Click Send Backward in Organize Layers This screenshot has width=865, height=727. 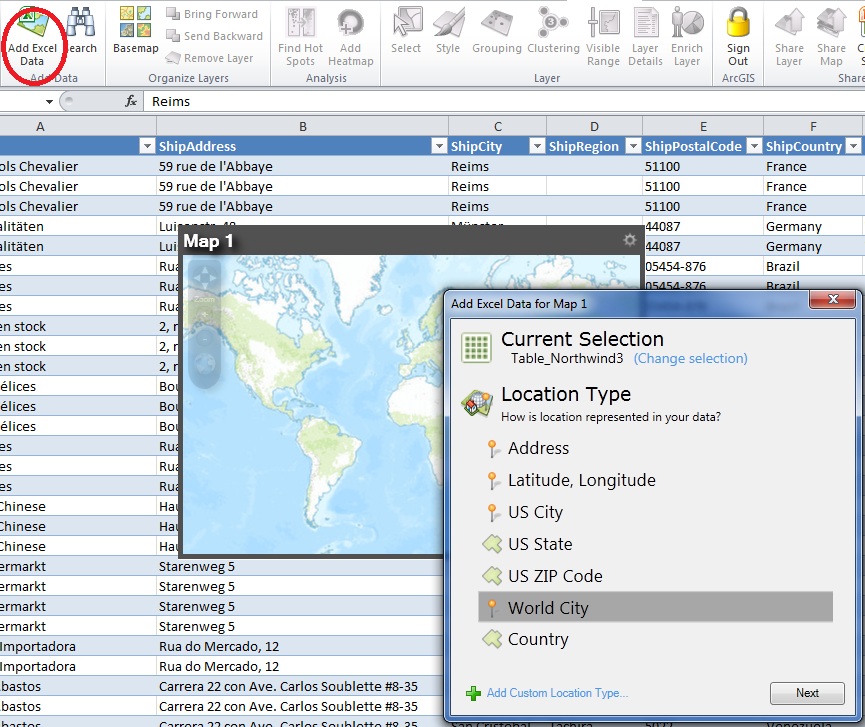214,36
